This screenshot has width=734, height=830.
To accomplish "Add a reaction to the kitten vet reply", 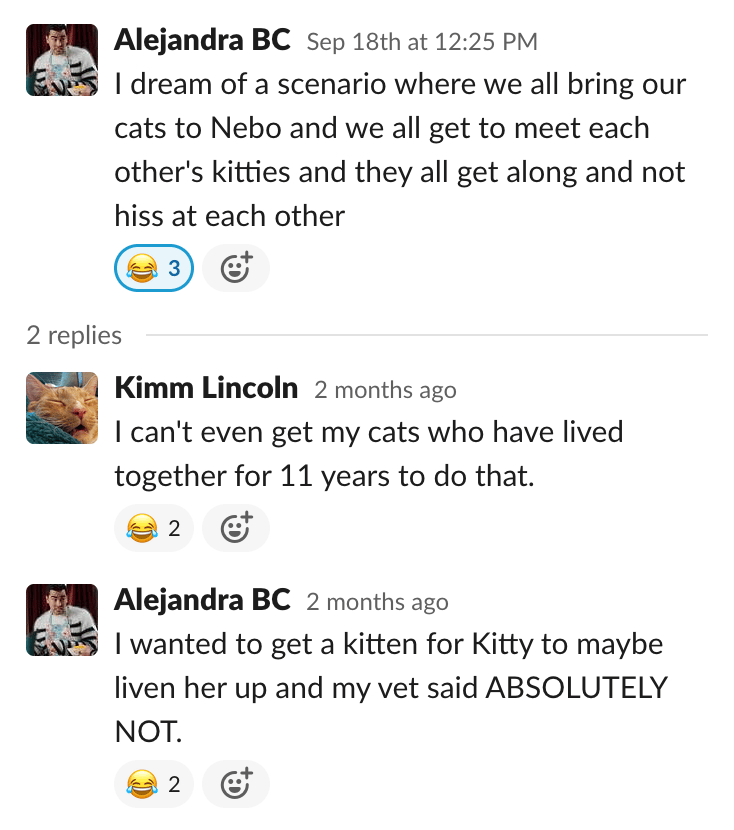I will pyautogui.click(x=236, y=785).
